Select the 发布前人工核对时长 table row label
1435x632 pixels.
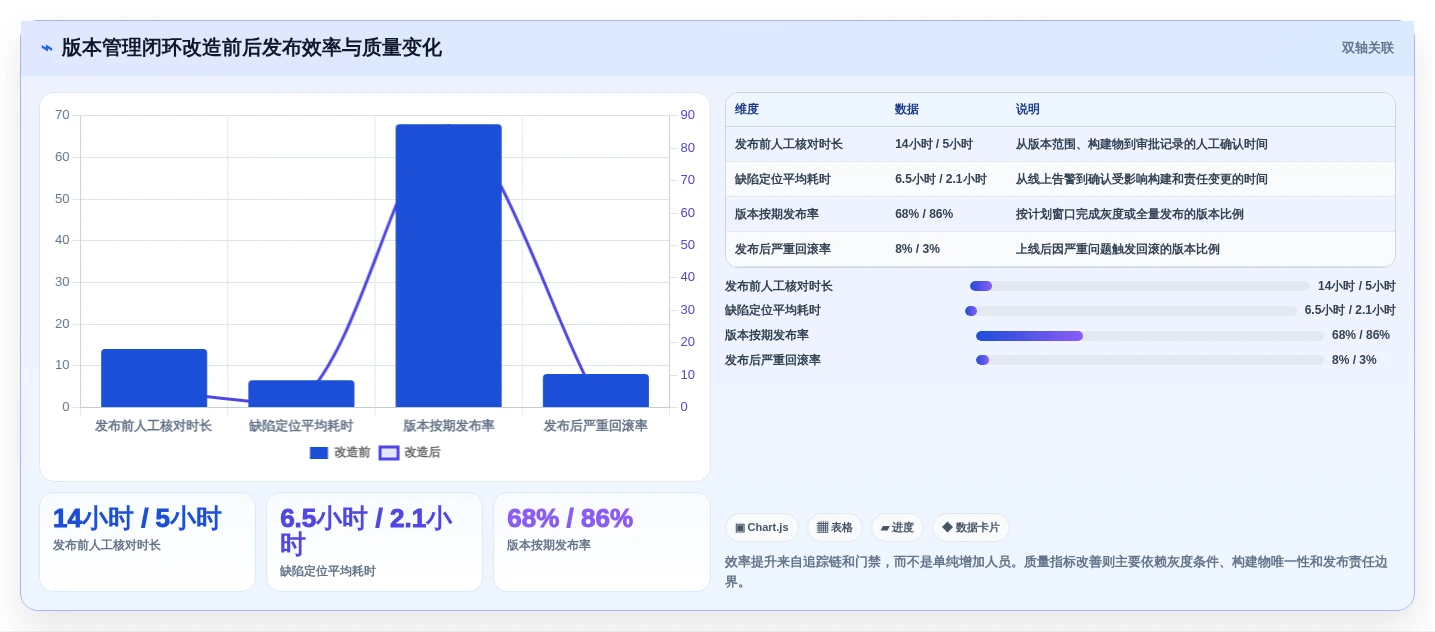pyautogui.click(x=789, y=144)
